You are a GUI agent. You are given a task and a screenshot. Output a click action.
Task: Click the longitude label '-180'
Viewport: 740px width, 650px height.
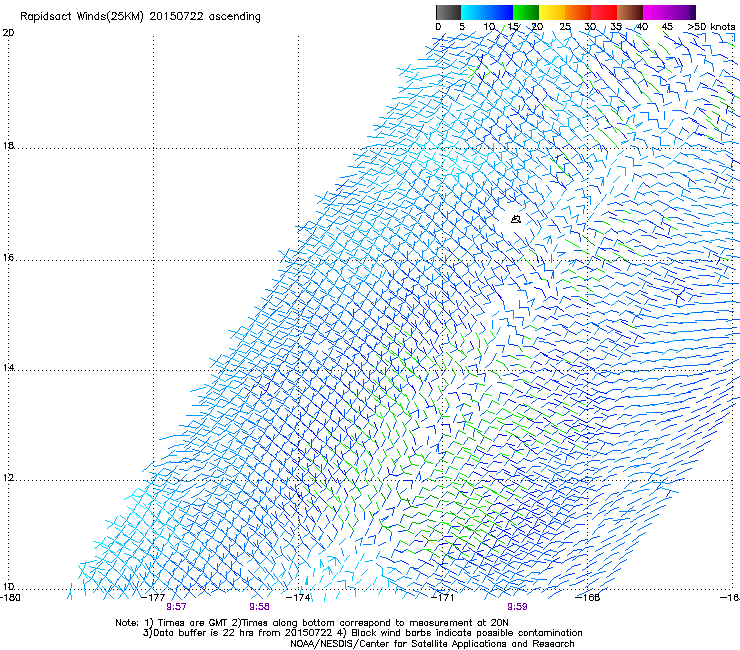9,598
